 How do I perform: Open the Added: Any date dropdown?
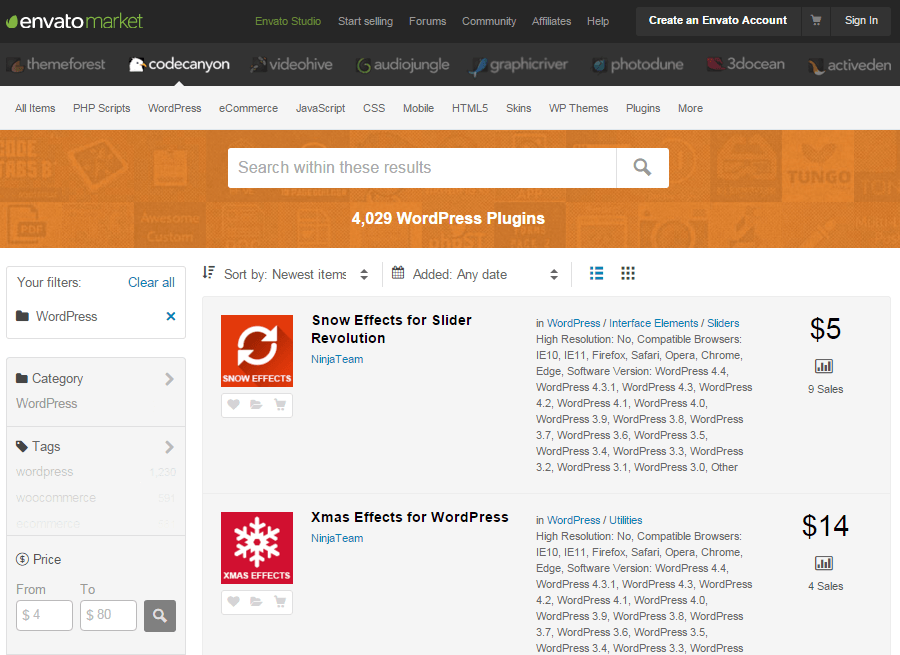(476, 274)
